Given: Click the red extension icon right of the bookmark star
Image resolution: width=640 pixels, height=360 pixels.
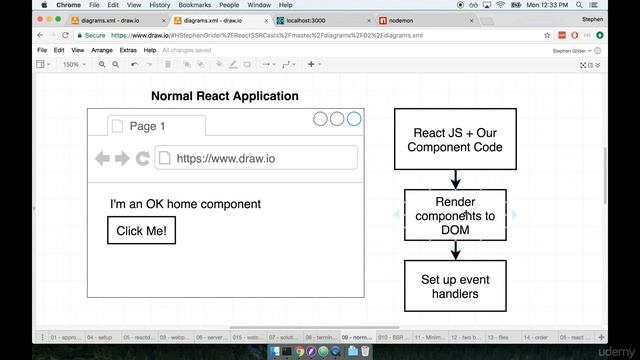Looking at the screenshot, I should pos(562,36).
